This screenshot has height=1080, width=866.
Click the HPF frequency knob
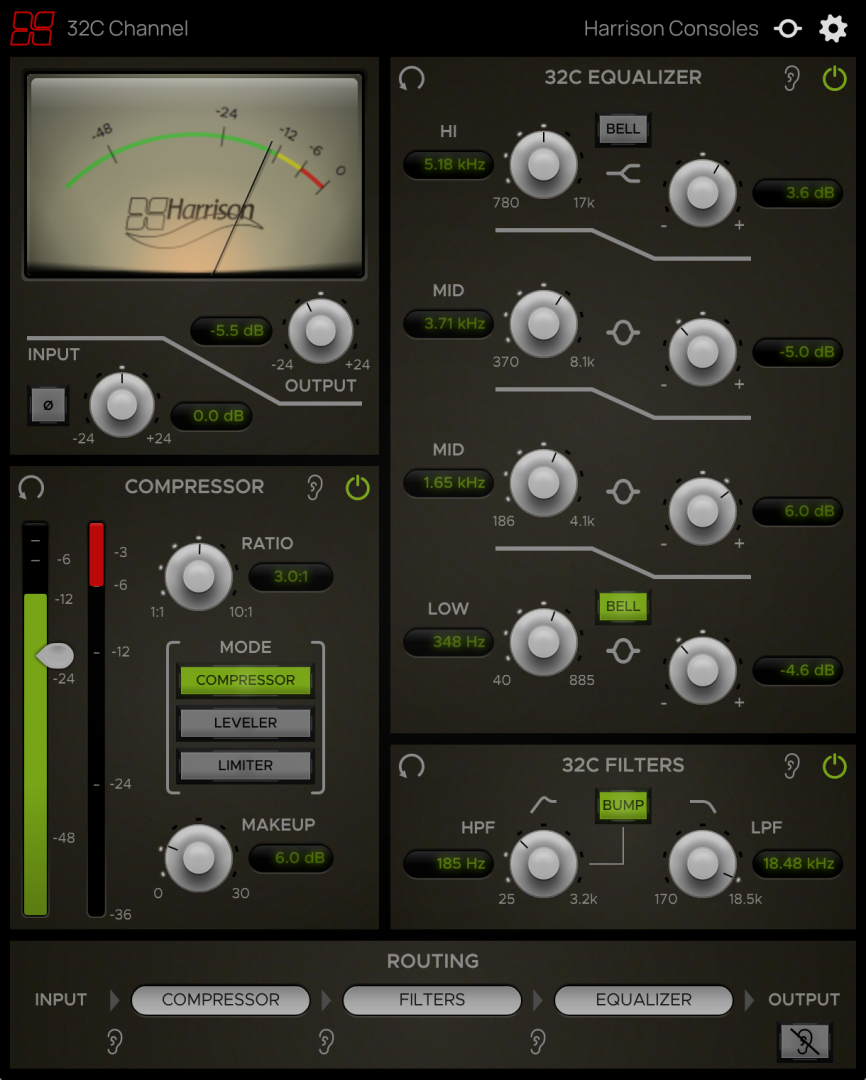[543, 864]
